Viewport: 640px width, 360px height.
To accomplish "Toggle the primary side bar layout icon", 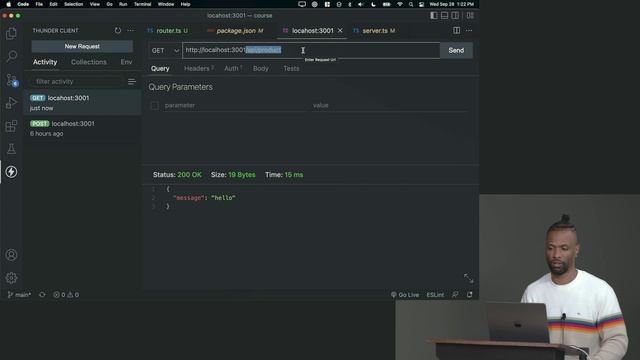I will pyautogui.click(x=434, y=16).
